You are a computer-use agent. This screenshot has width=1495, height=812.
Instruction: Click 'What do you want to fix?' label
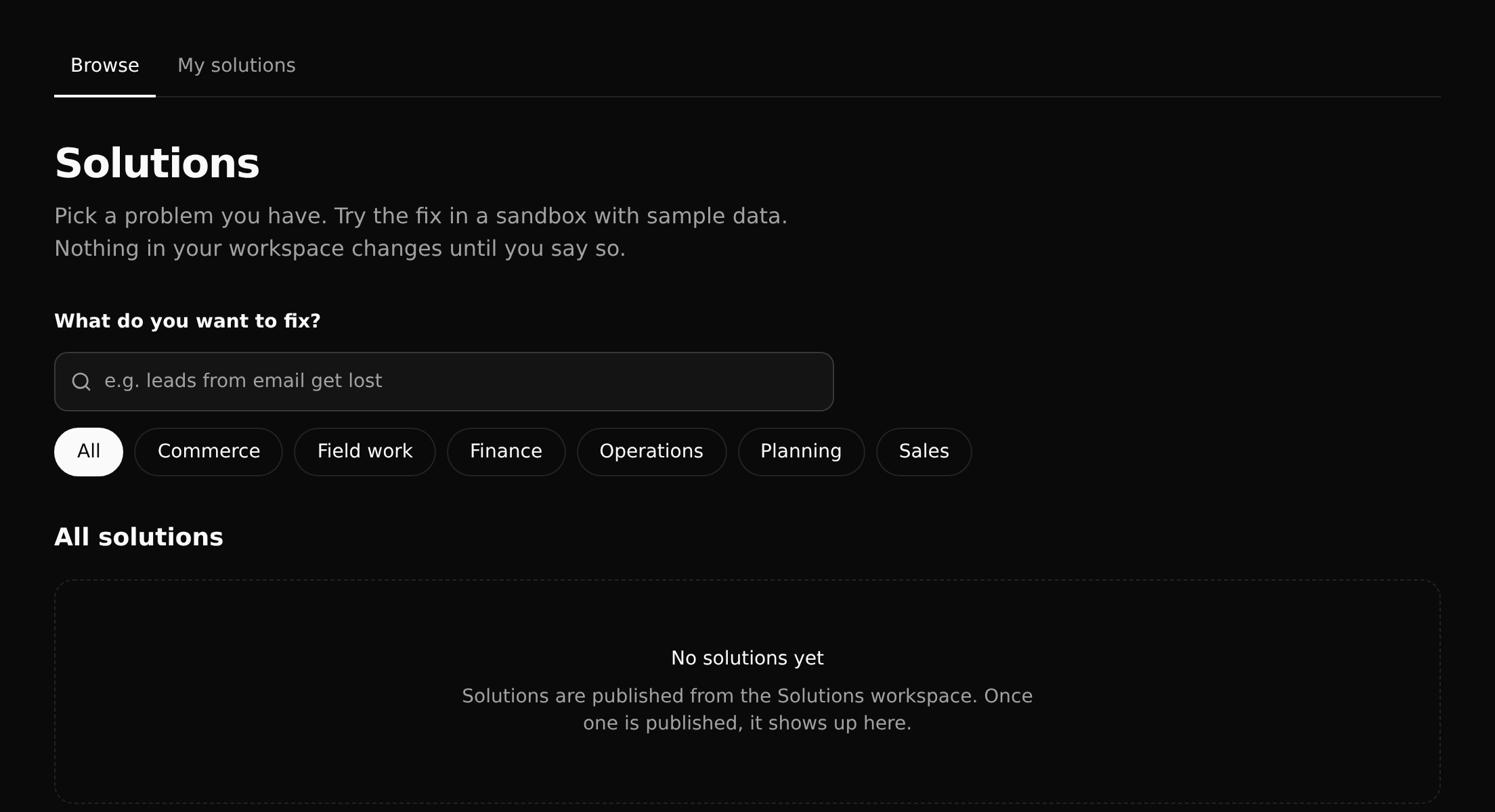click(188, 321)
